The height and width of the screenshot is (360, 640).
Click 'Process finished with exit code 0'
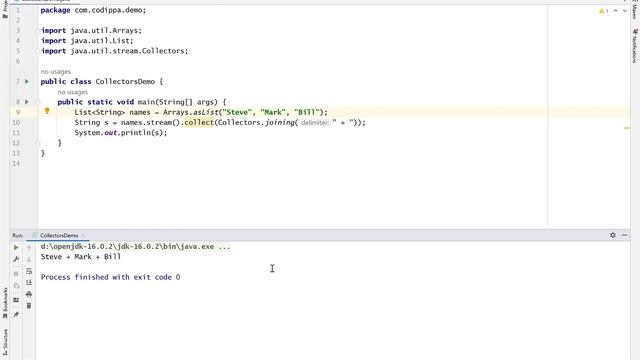[x=110, y=277]
